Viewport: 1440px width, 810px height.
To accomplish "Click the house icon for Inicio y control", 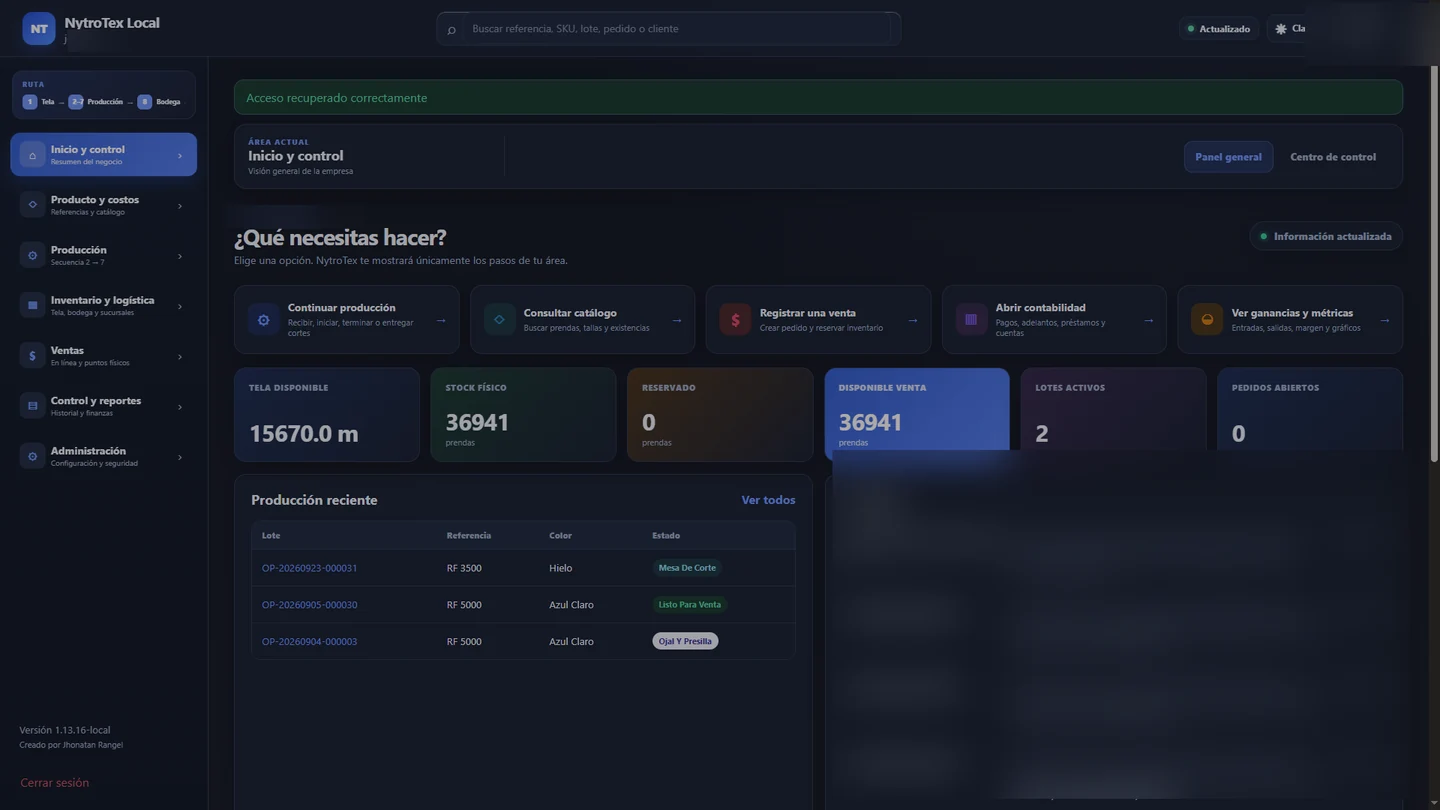I will pos(32,155).
